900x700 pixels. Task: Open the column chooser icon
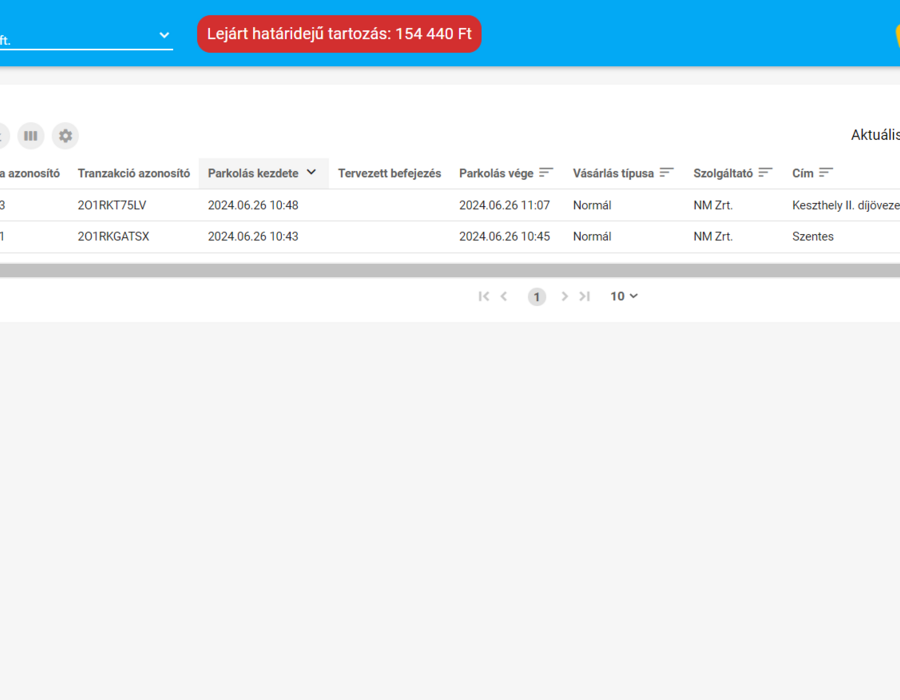(x=30, y=136)
